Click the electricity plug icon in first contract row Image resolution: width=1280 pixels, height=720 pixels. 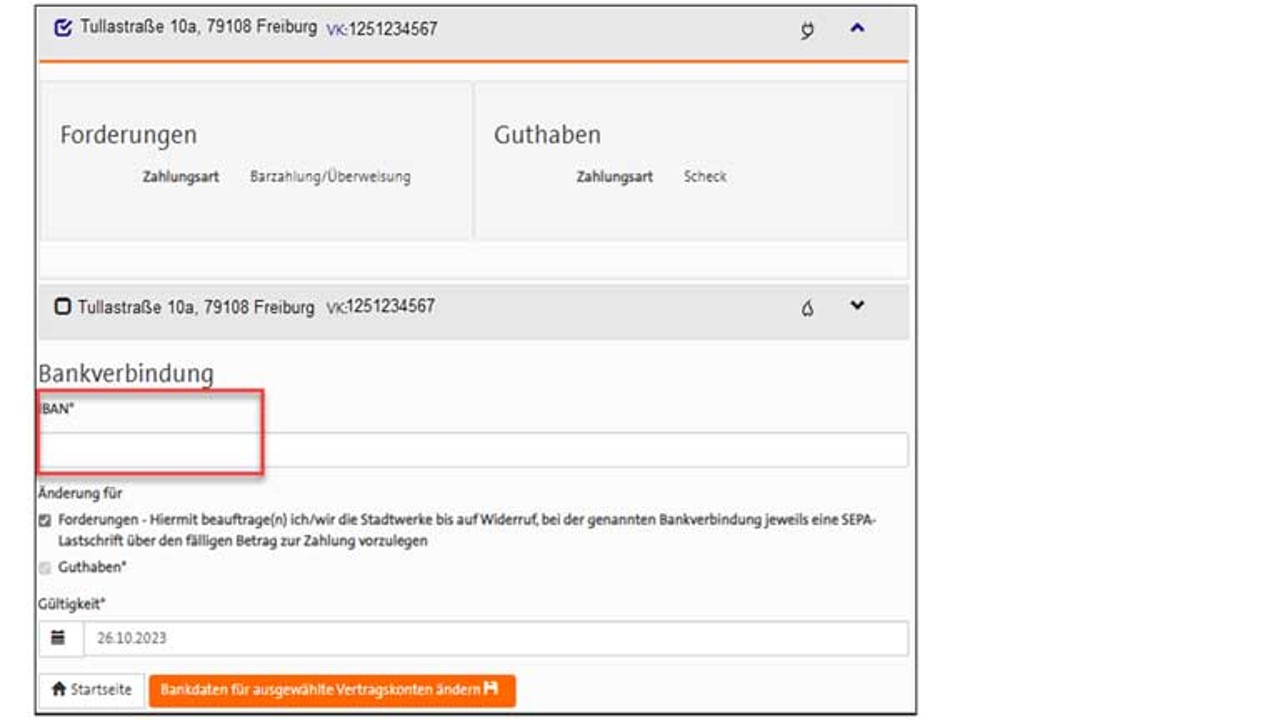click(x=807, y=30)
